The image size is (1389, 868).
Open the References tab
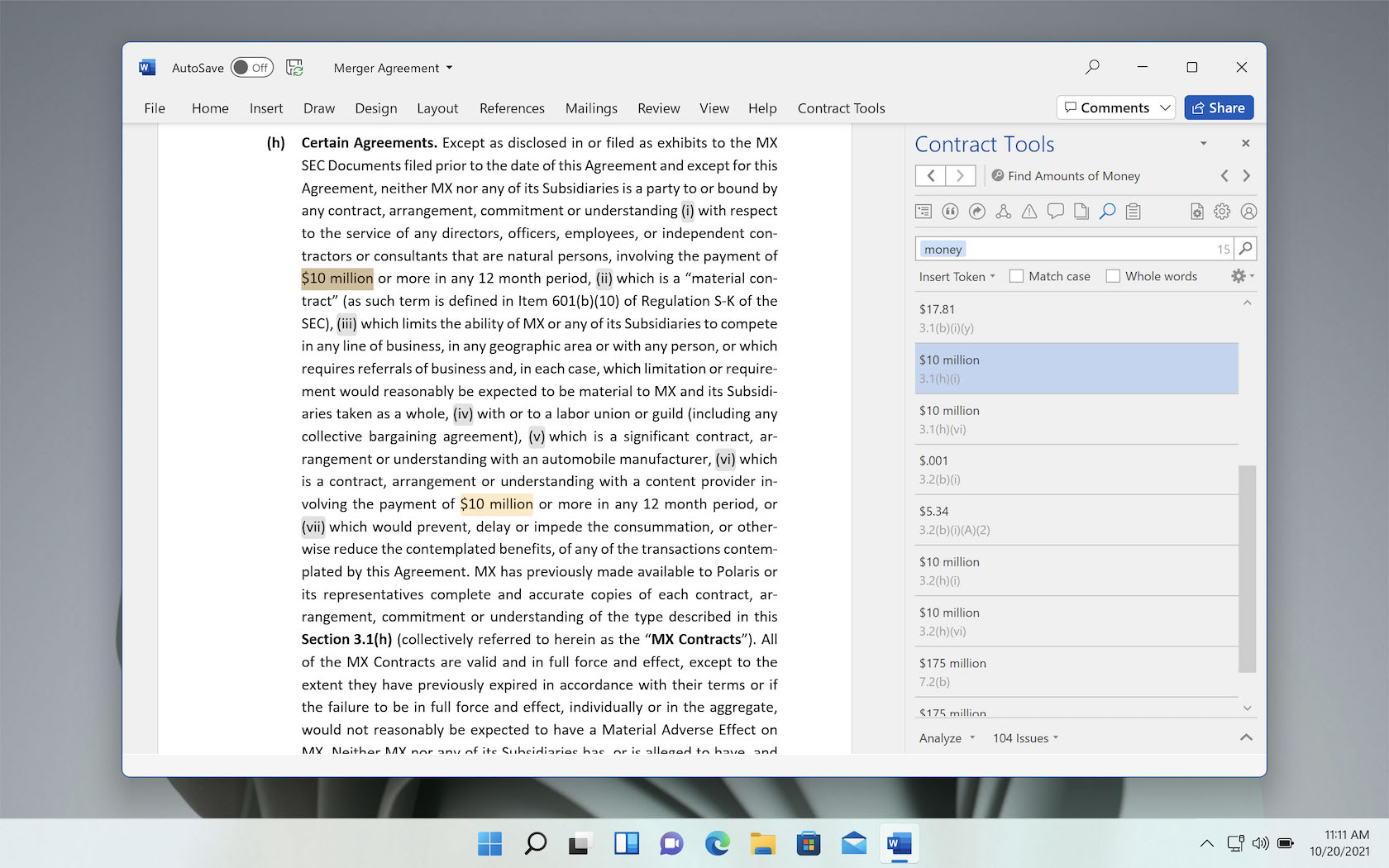click(x=512, y=108)
